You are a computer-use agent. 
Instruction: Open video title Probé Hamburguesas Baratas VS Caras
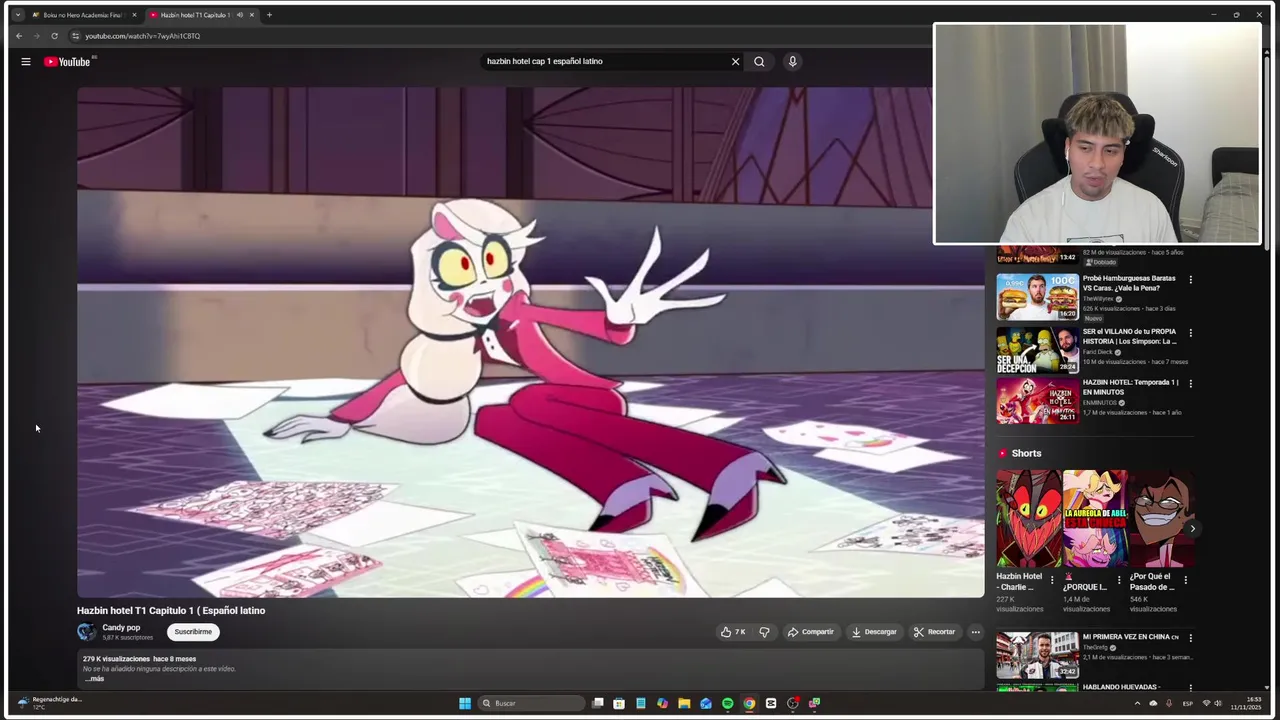(x=1129, y=283)
